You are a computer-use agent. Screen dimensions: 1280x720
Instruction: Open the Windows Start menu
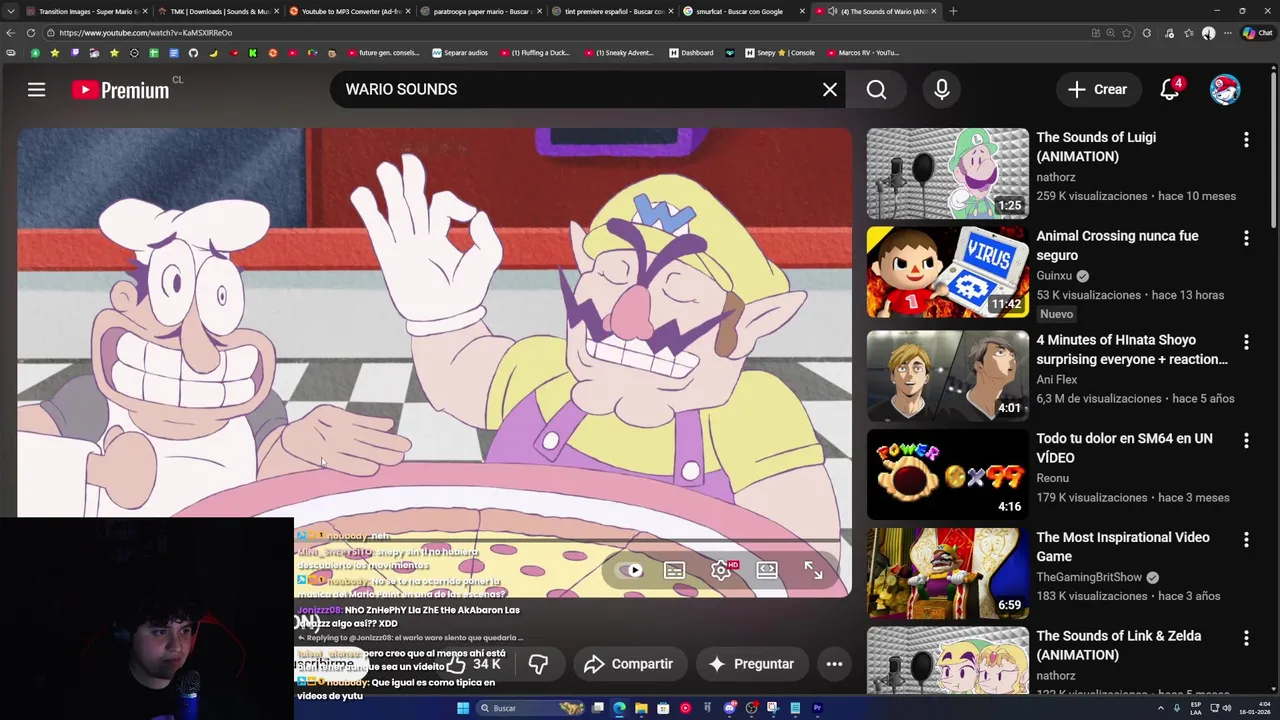pos(463,708)
